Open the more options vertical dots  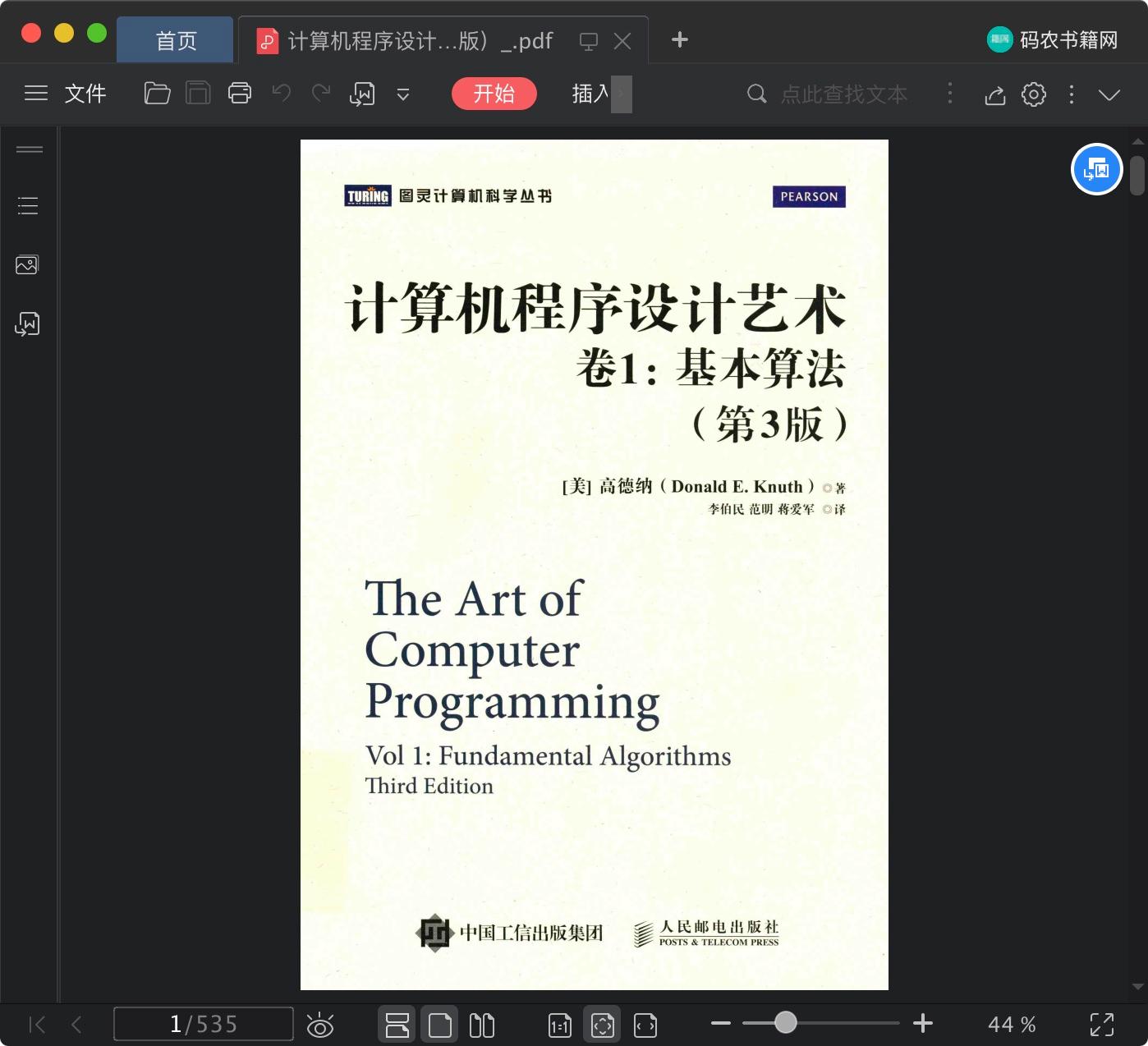pos(1072,94)
